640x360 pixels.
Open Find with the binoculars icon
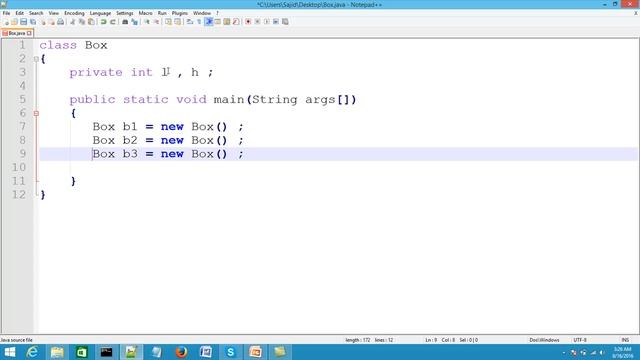tap(125, 22)
